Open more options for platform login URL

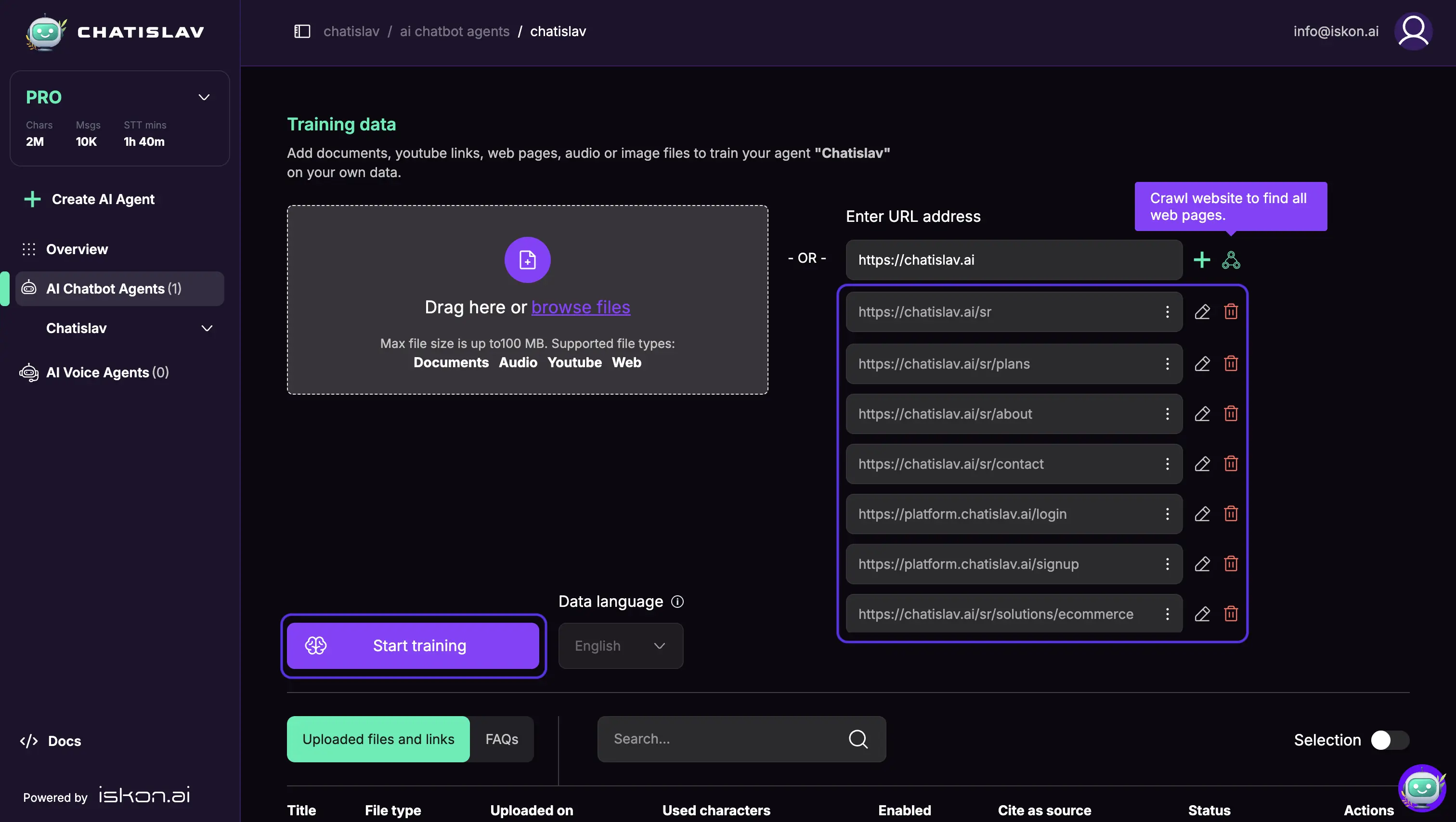coord(1167,514)
